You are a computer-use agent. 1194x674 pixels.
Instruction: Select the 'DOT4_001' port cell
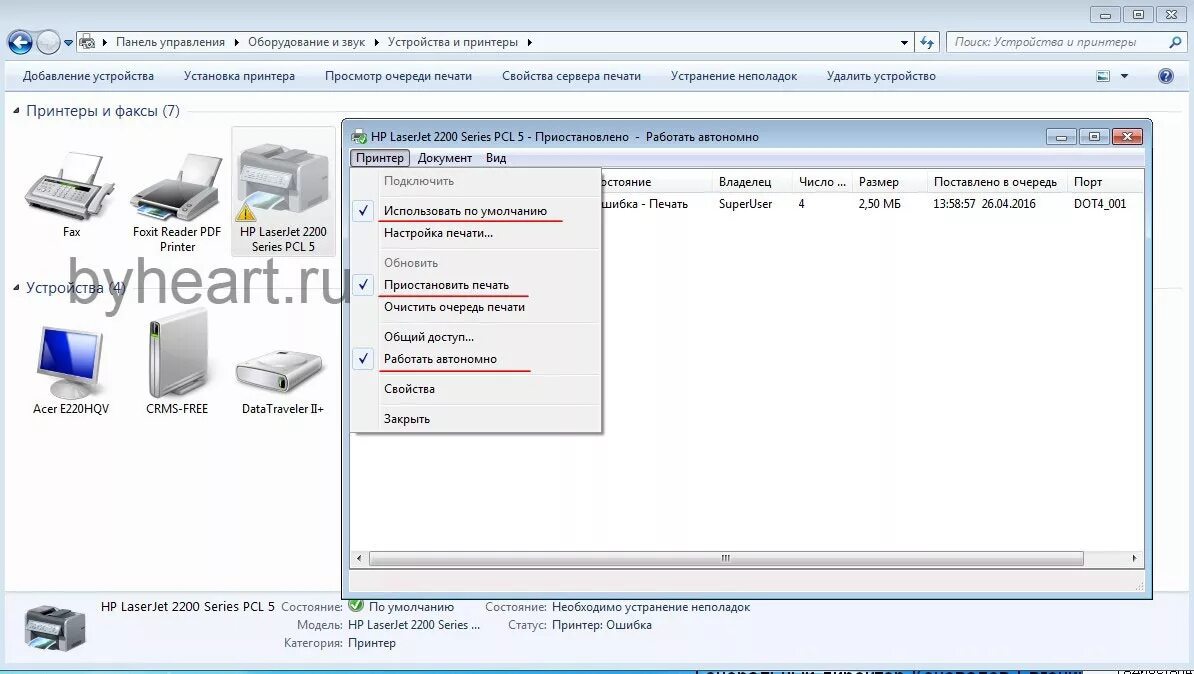(x=1100, y=204)
